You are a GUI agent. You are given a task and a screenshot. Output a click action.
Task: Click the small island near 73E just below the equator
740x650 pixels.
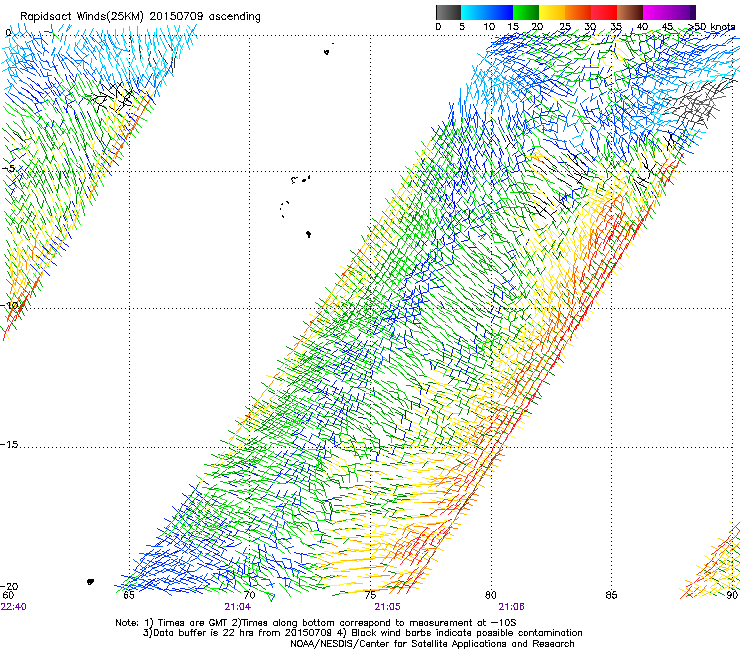(327, 52)
